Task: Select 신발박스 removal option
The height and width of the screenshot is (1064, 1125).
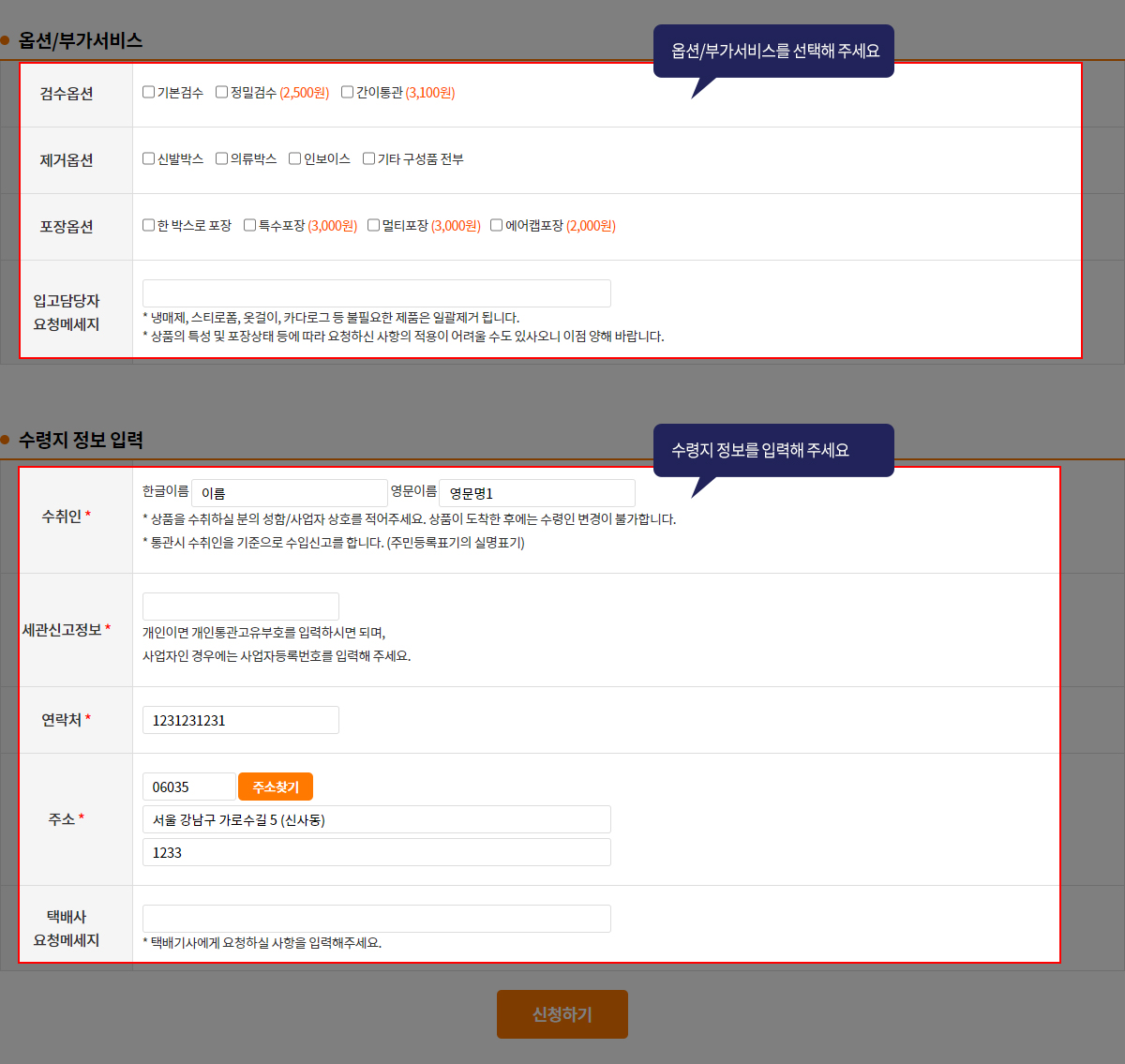Action: point(148,158)
